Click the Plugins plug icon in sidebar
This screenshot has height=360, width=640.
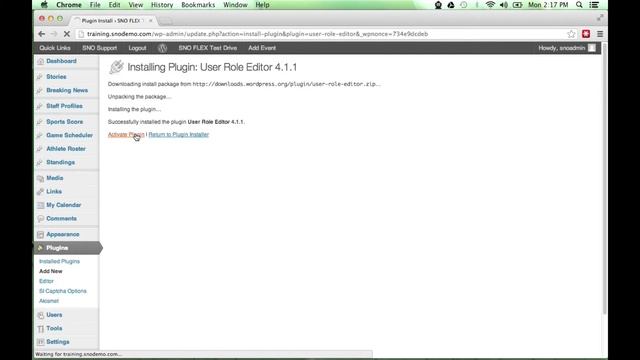click(x=40, y=248)
